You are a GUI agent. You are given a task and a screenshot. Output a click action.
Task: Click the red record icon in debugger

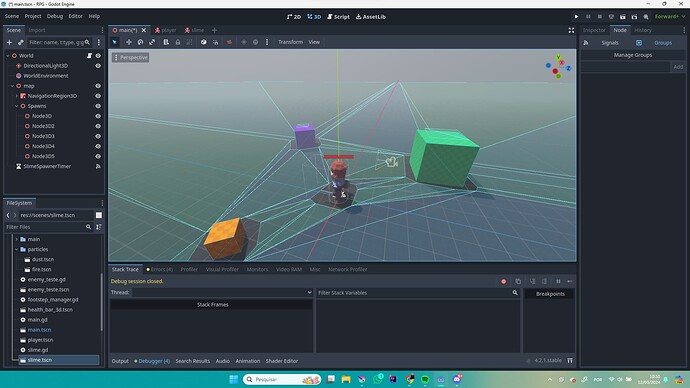point(503,282)
